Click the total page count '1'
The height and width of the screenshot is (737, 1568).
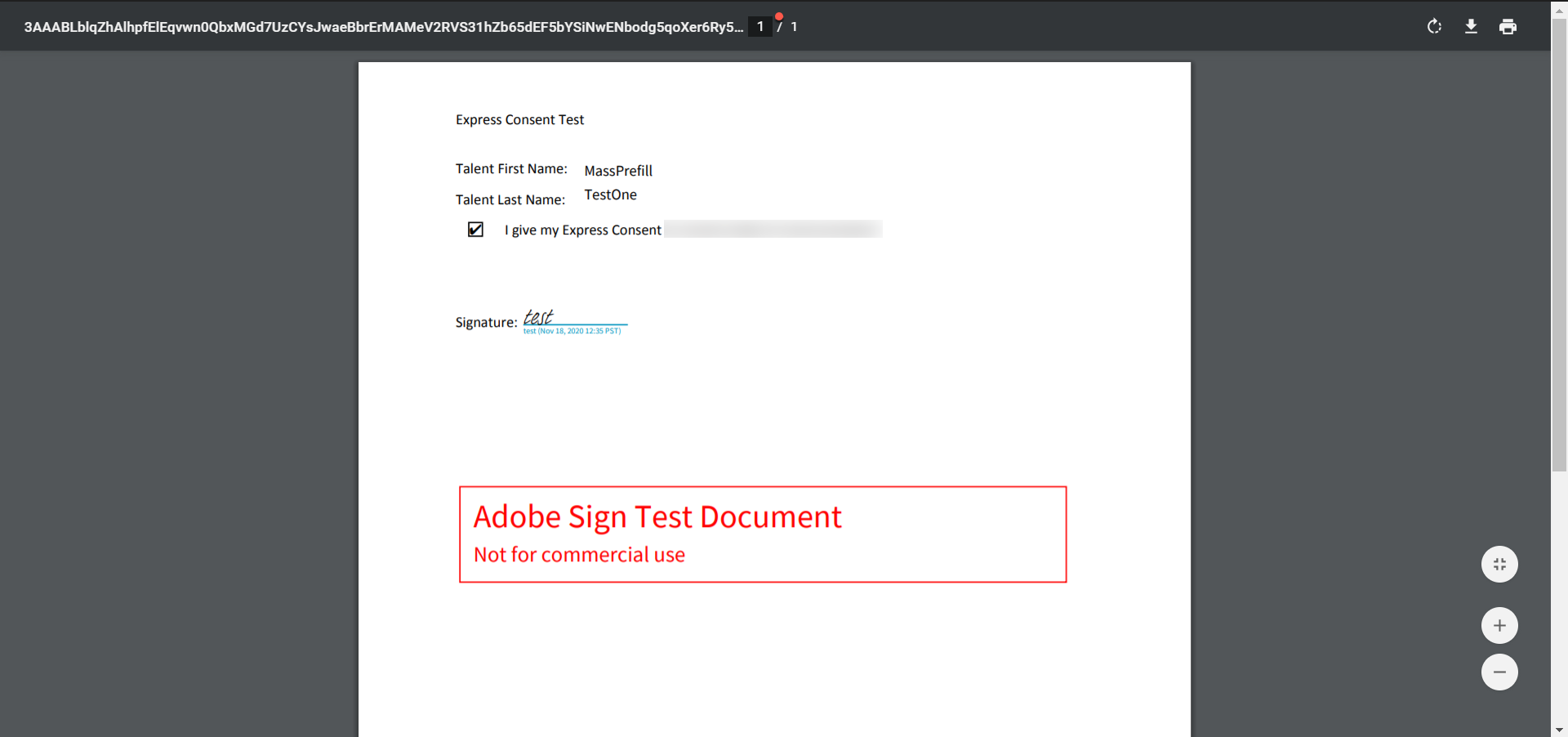794,27
